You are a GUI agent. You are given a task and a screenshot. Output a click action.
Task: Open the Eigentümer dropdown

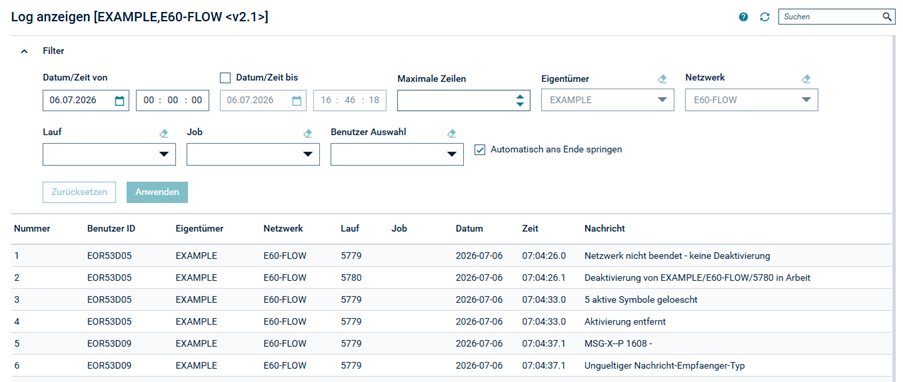click(x=662, y=100)
